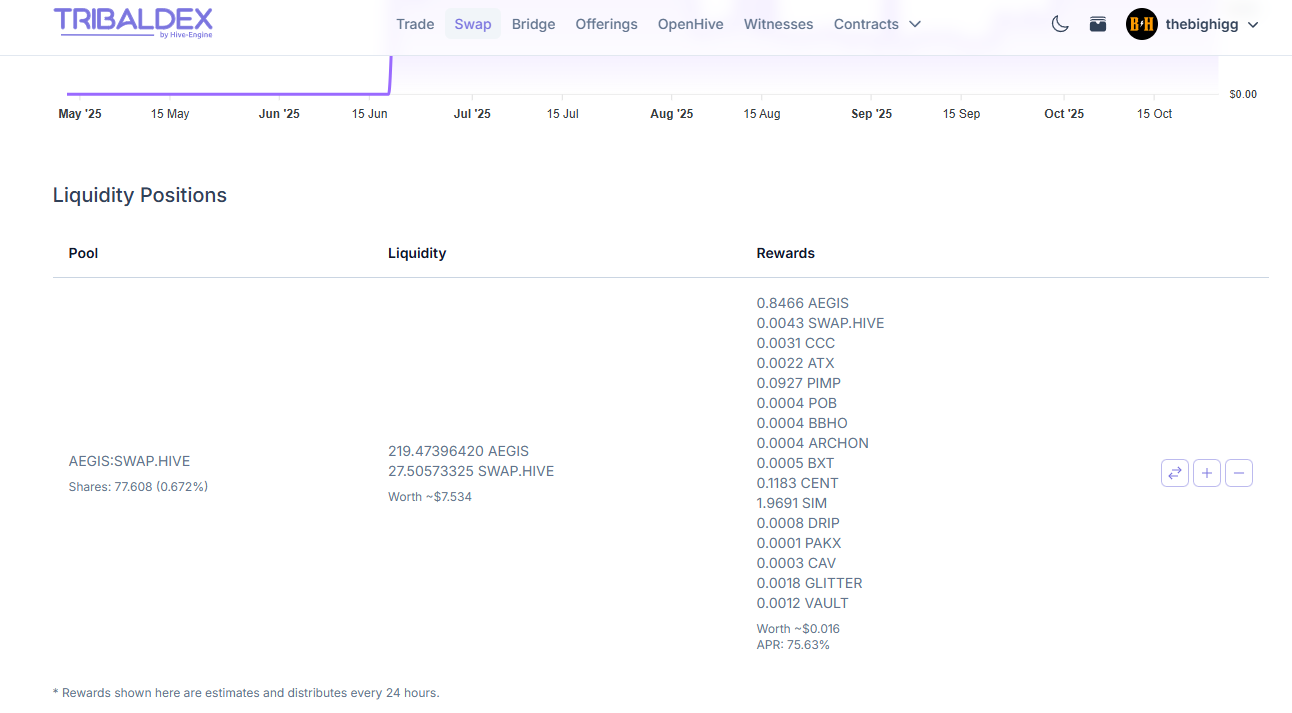Expand the thebighigg account dropdown
This screenshot has height=713, width=1292.
tap(1253, 24)
